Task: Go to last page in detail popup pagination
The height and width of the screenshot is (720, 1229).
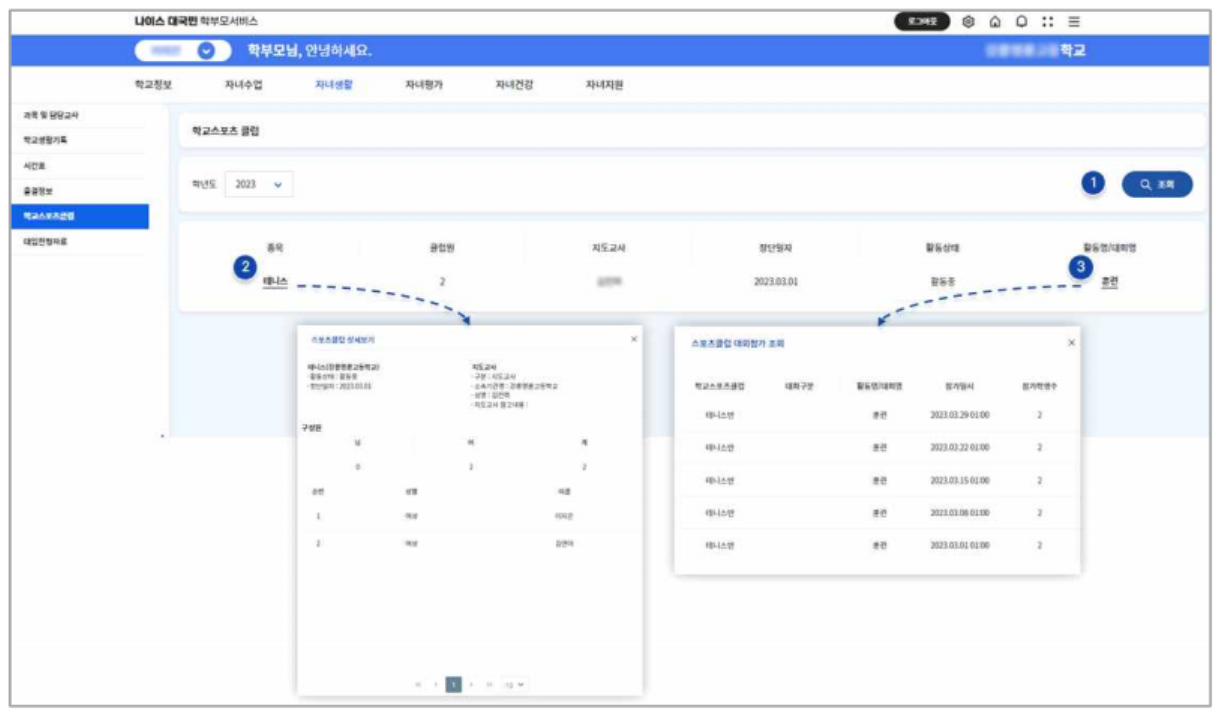Action: click(489, 684)
